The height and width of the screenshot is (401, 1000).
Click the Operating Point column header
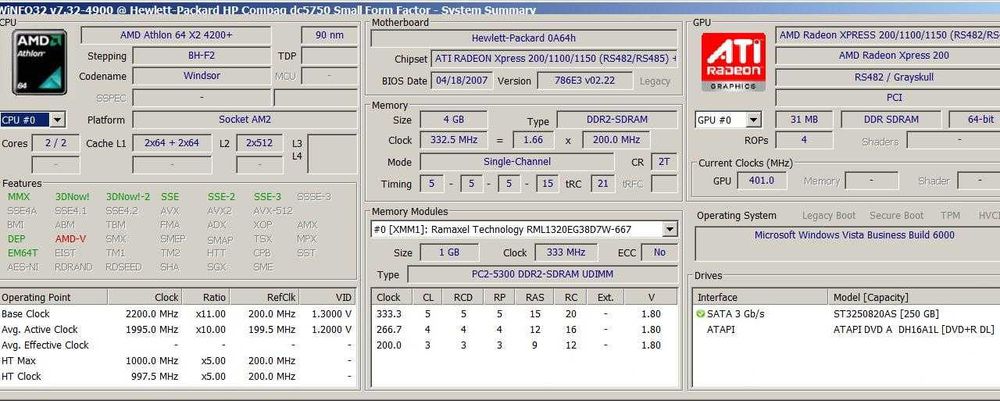[54, 297]
